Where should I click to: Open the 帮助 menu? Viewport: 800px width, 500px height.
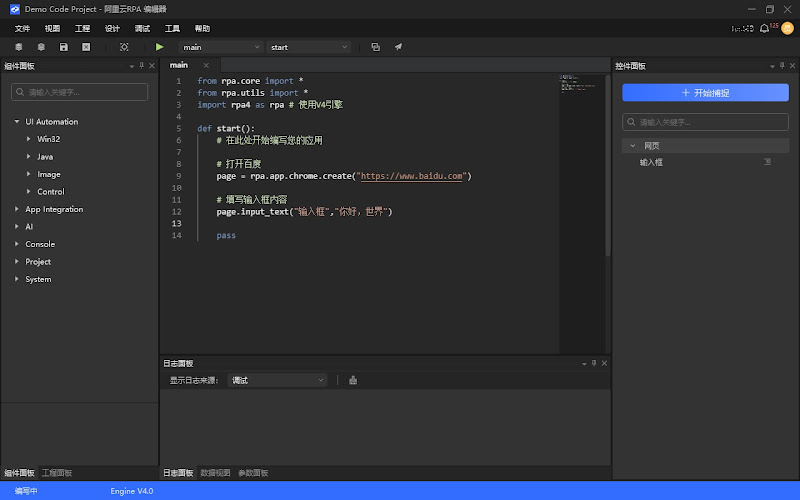pos(202,29)
